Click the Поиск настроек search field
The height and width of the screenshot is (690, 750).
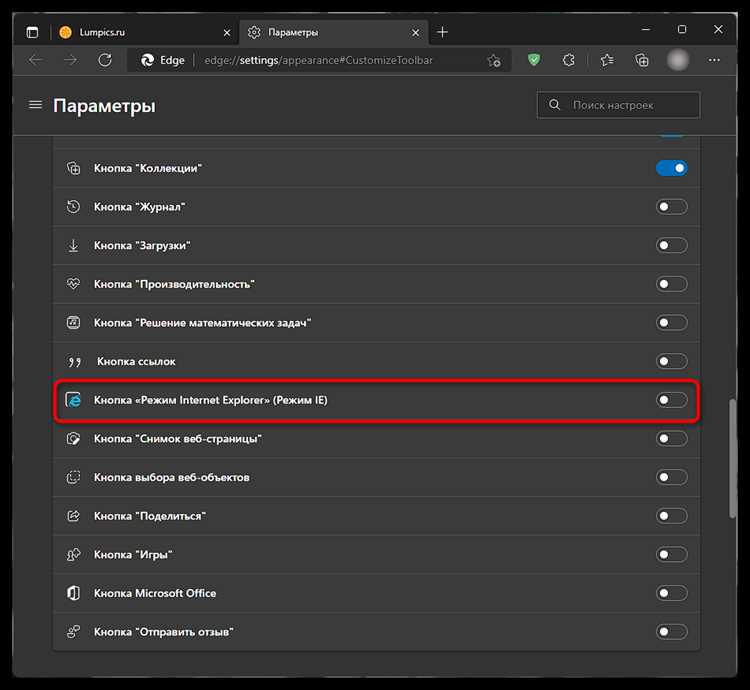(x=618, y=105)
